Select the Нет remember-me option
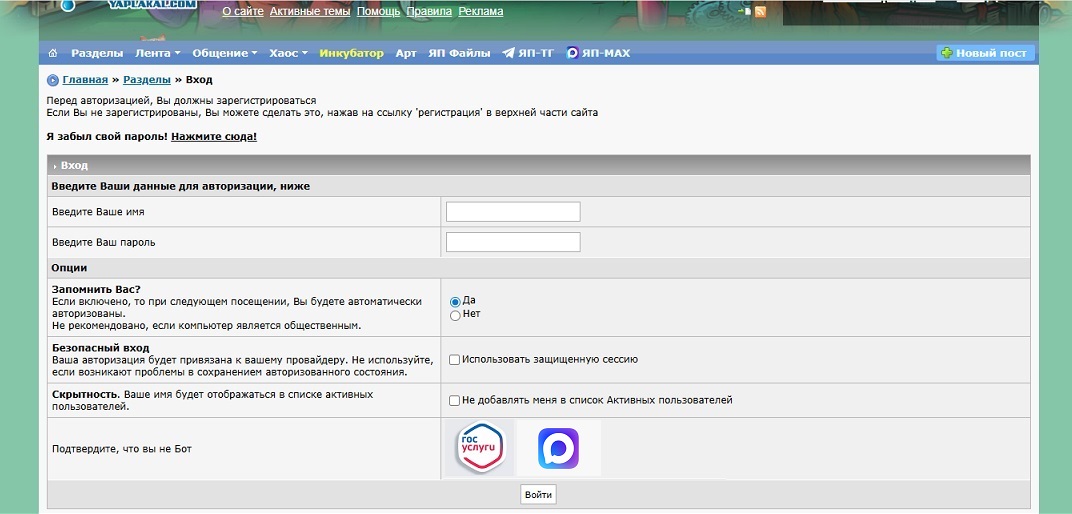The image size is (1072, 514). click(455, 315)
